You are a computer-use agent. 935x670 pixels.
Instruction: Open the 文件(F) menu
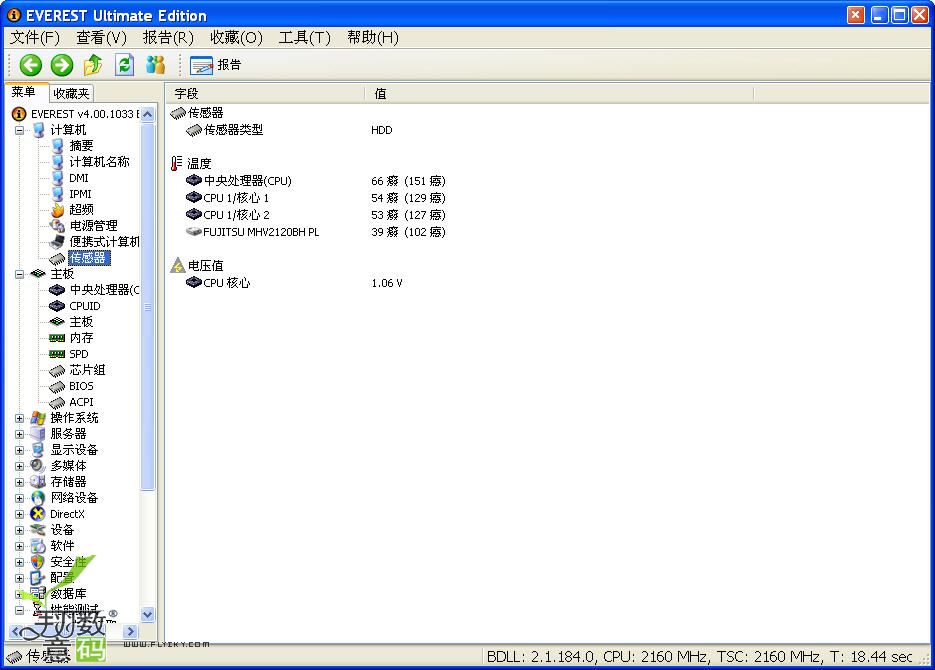(x=35, y=38)
